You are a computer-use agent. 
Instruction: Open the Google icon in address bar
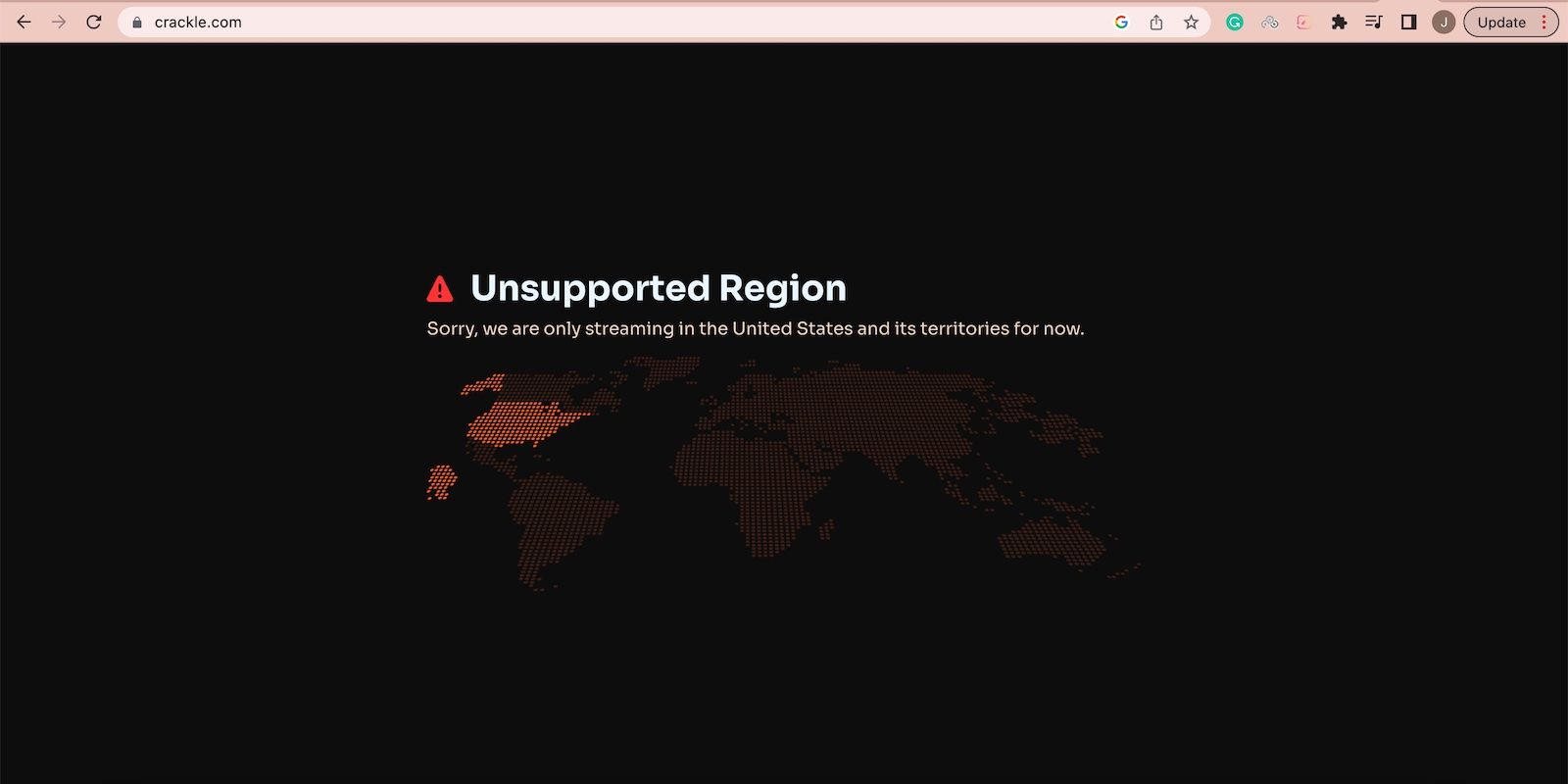point(1121,23)
